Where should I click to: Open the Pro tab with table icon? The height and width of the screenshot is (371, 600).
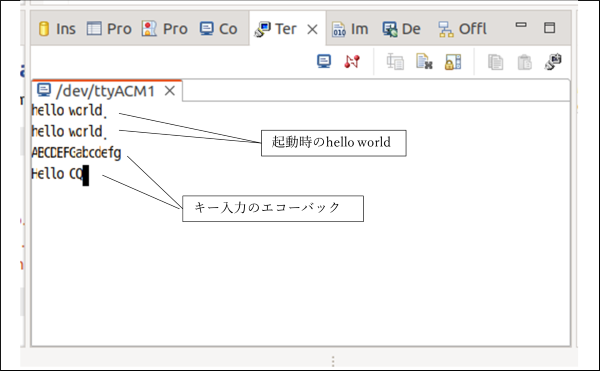tap(109, 29)
